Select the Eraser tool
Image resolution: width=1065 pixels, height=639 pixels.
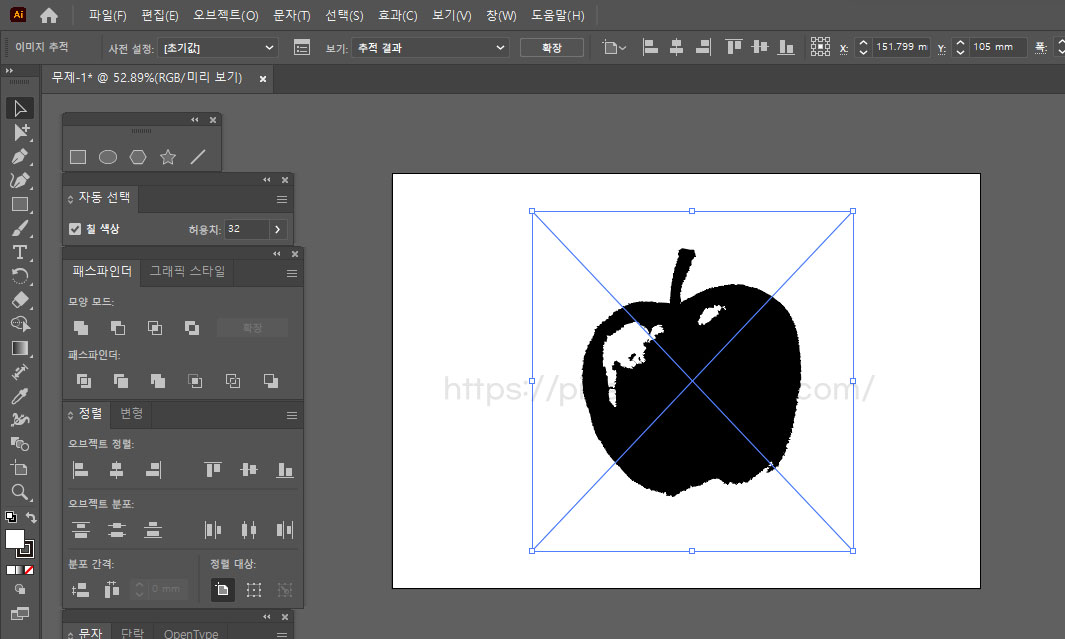click(x=20, y=300)
